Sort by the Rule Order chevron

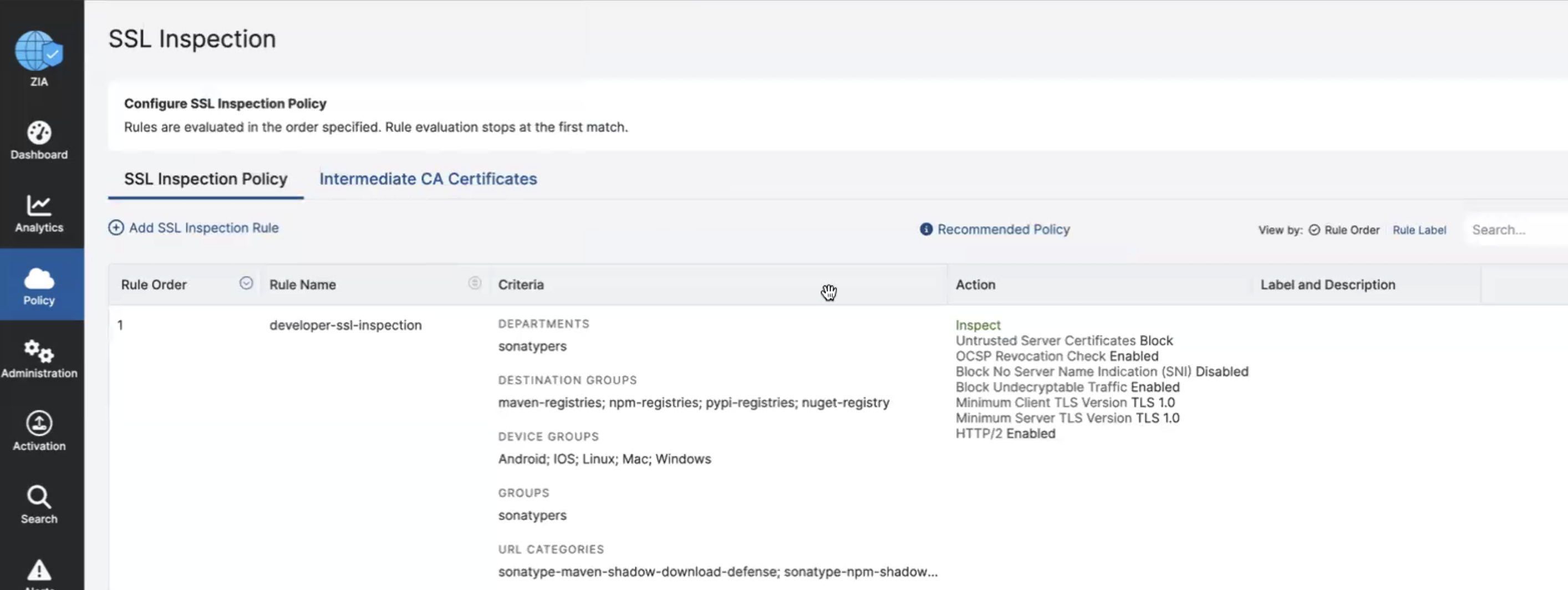pyautogui.click(x=246, y=283)
